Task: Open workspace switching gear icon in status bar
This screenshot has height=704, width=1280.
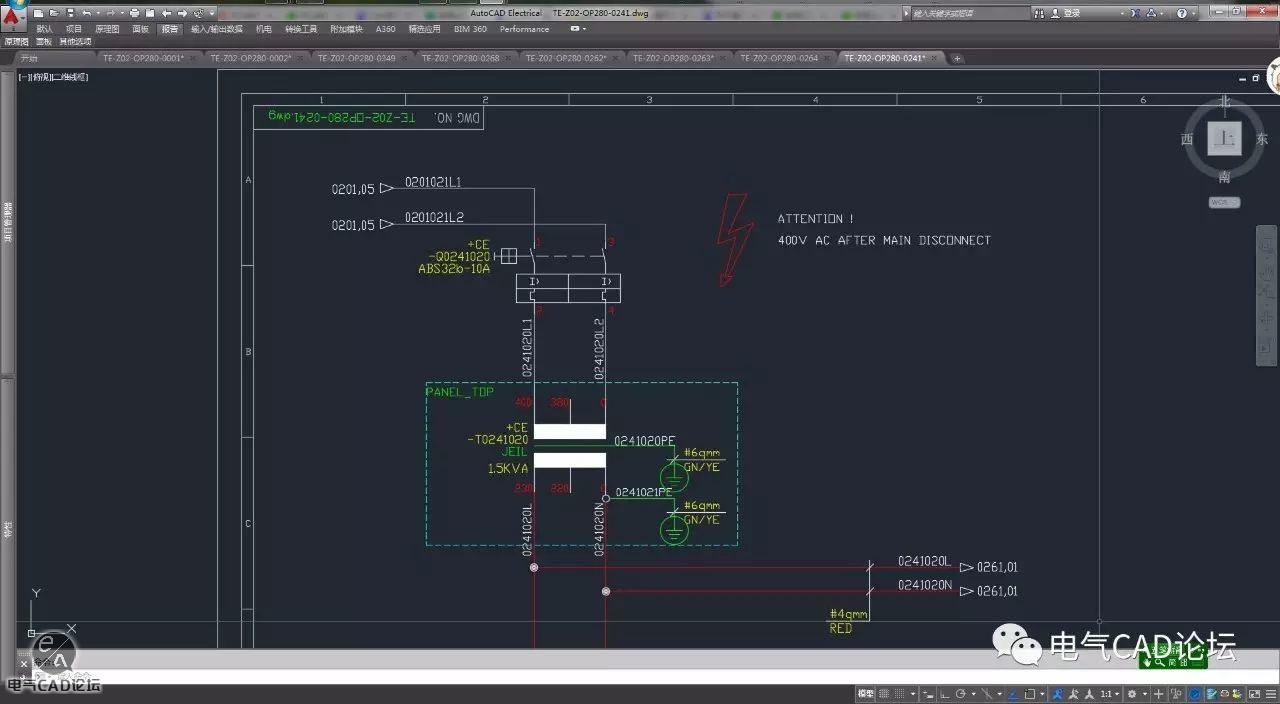Action: point(1132,694)
